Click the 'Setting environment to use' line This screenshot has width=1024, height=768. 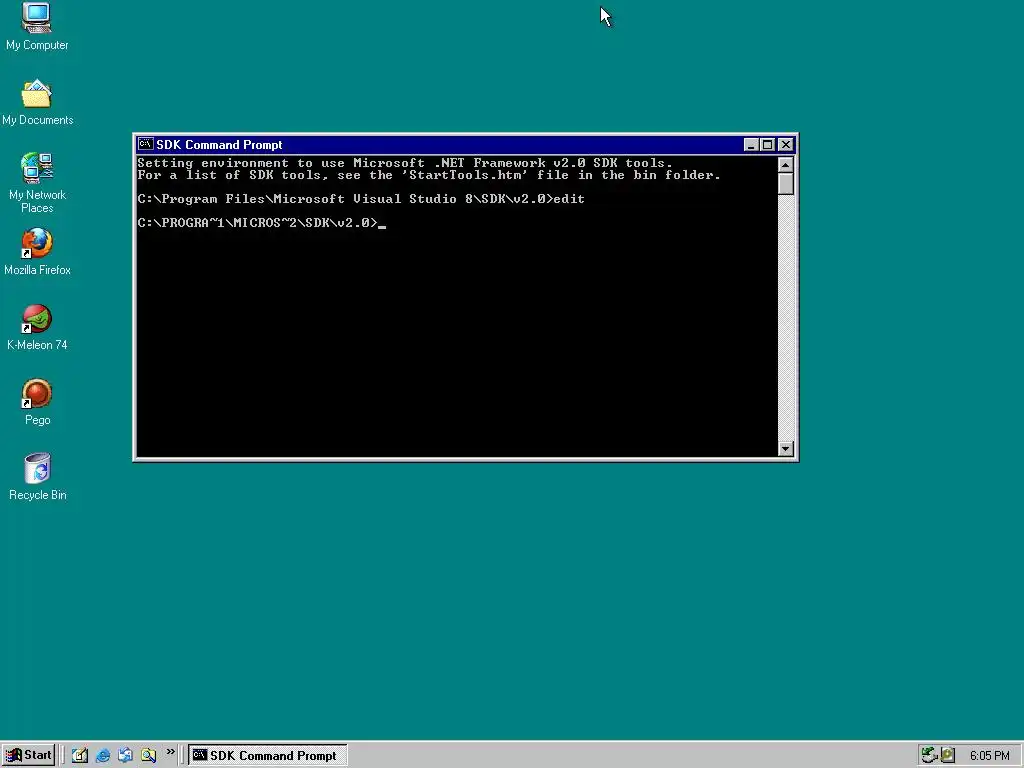pos(405,163)
